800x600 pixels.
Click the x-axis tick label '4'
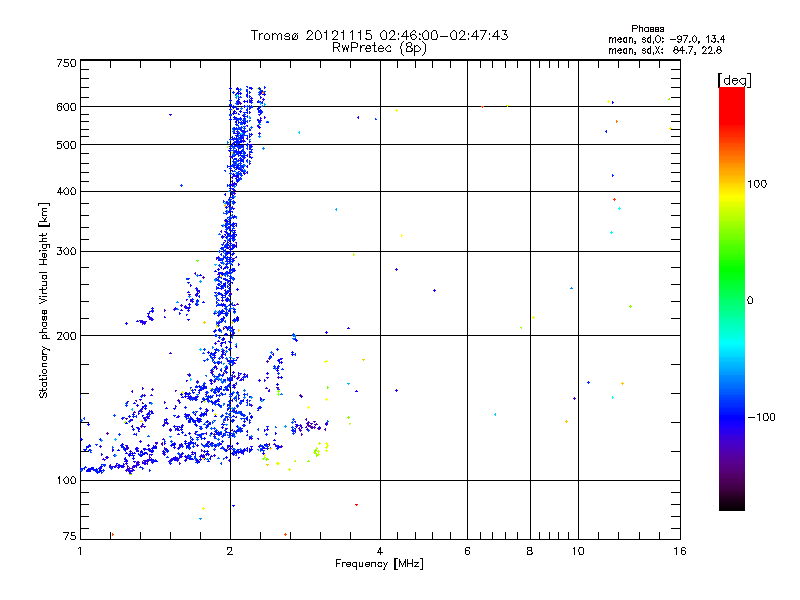click(380, 551)
